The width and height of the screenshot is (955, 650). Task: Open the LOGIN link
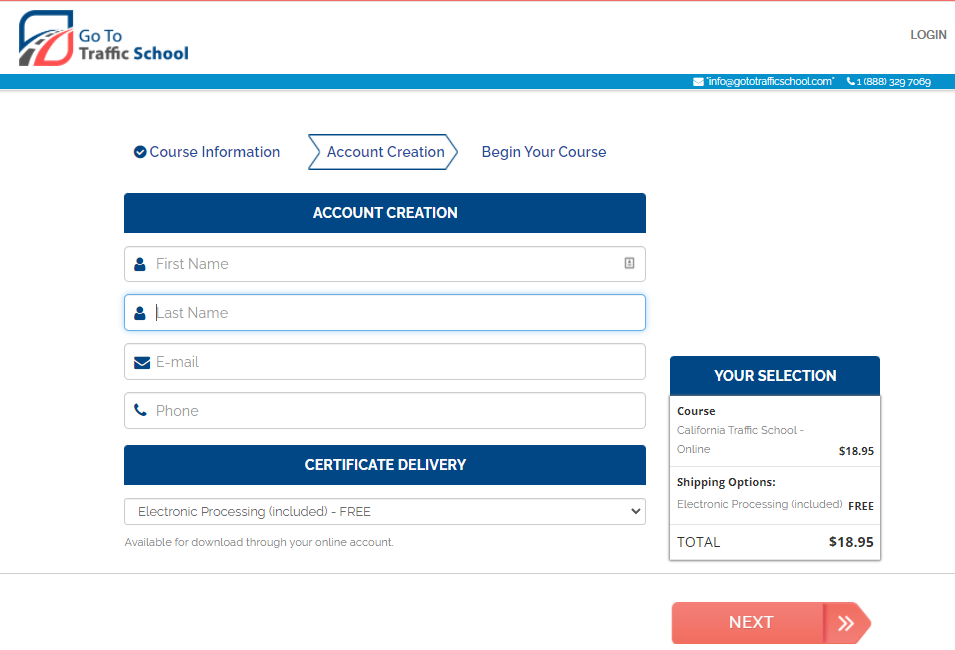click(x=928, y=35)
